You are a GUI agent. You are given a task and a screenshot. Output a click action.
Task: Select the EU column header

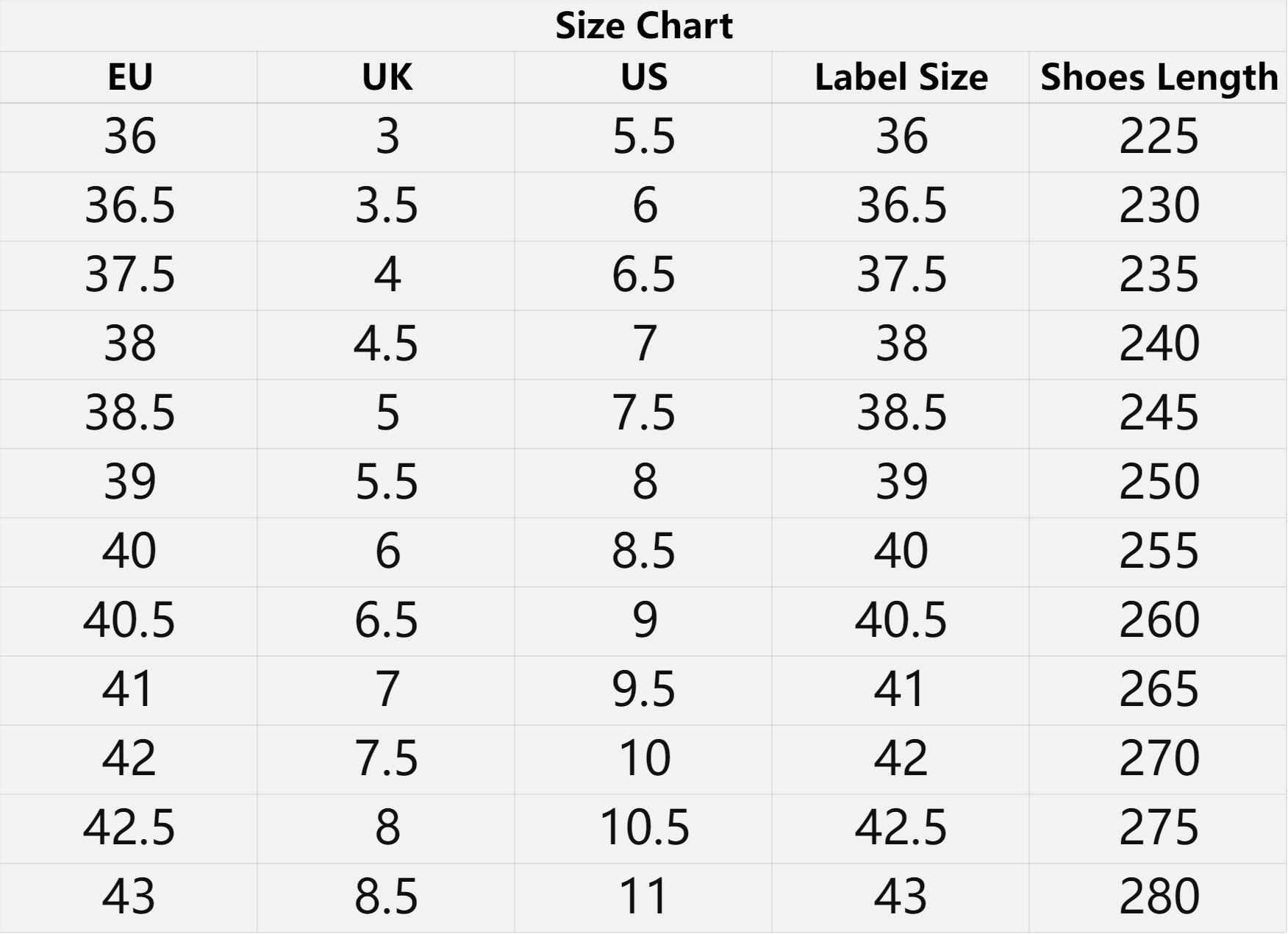129,77
